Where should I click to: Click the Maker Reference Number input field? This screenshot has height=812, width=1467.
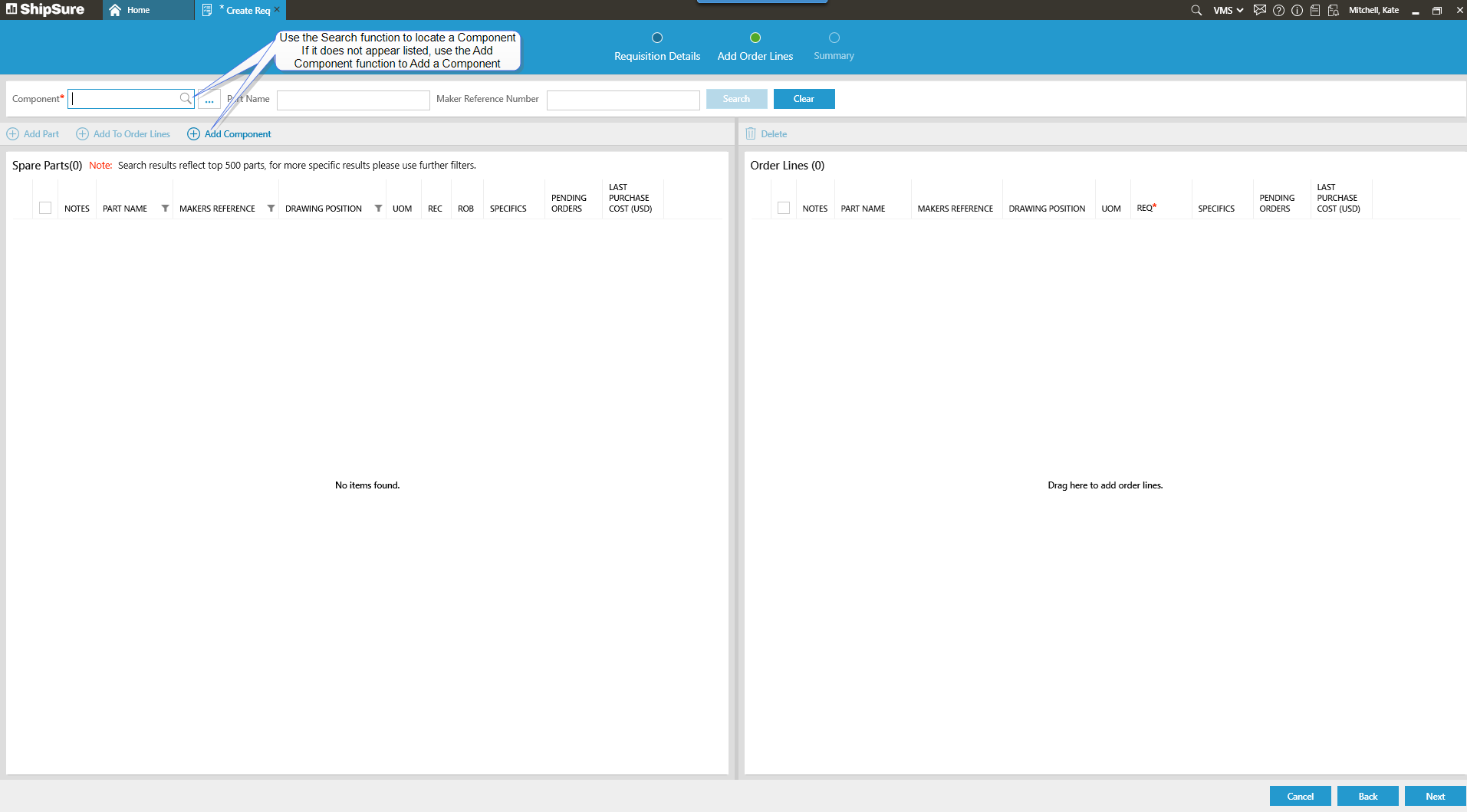[x=623, y=100]
